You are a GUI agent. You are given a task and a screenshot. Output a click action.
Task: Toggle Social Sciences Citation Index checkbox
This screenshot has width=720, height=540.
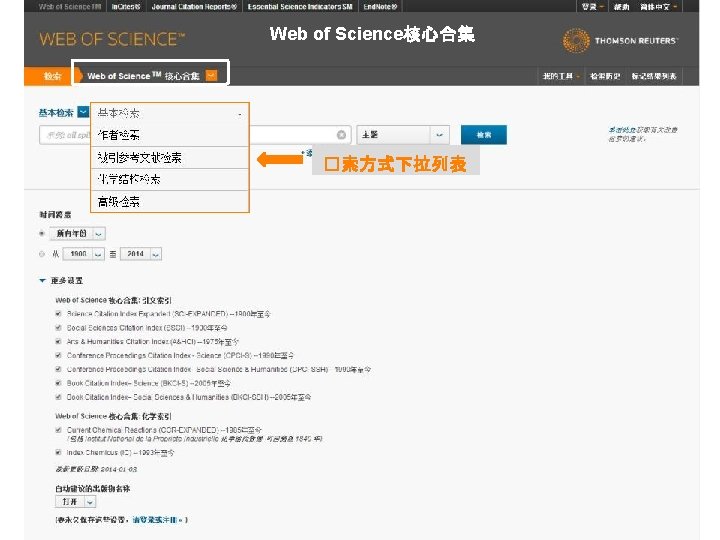pos(58,328)
